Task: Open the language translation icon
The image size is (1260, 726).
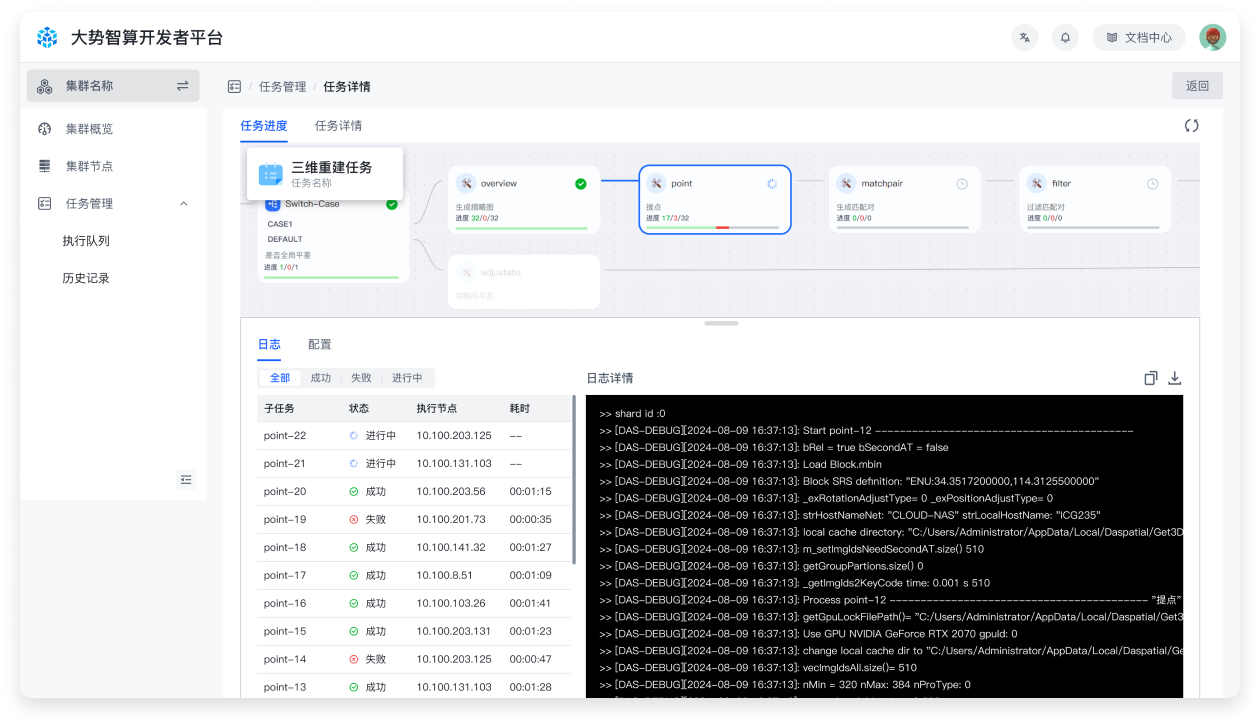Action: click(x=1025, y=38)
